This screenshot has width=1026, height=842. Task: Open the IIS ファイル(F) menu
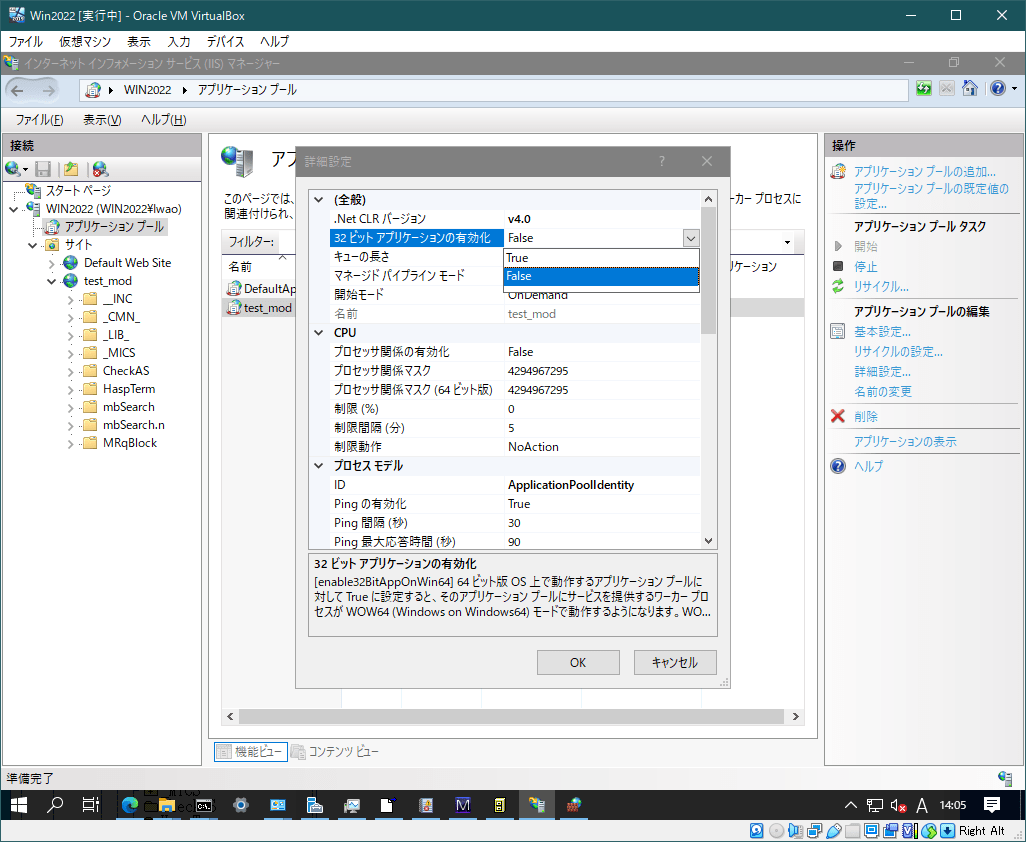39,120
